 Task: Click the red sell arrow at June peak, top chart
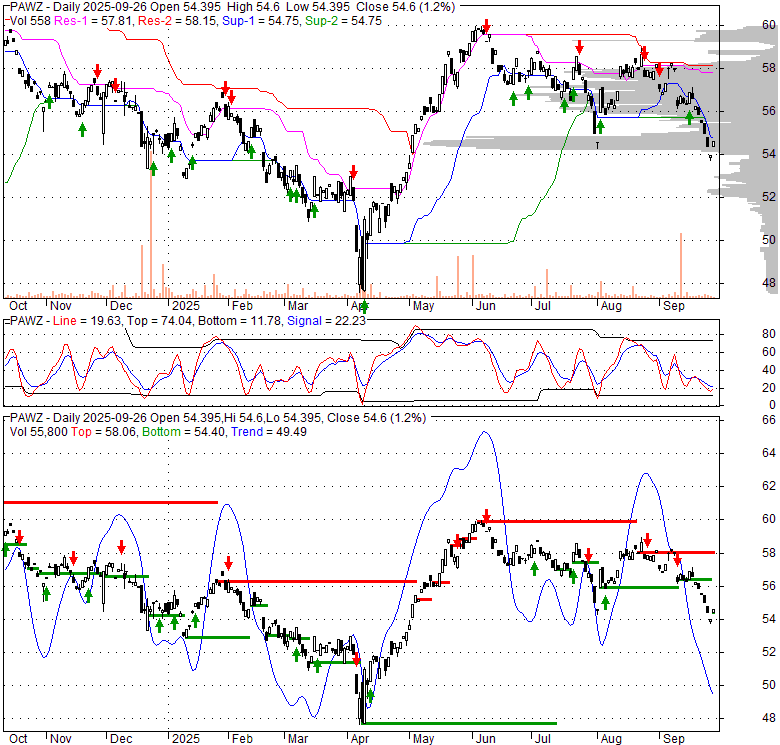coord(487,26)
